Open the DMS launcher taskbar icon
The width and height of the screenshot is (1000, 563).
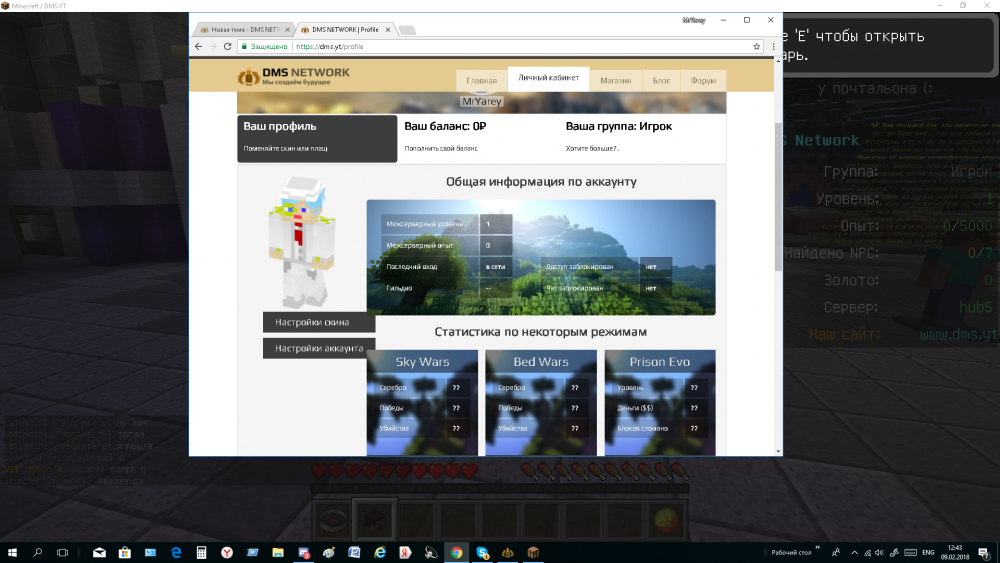[x=508, y=552]
